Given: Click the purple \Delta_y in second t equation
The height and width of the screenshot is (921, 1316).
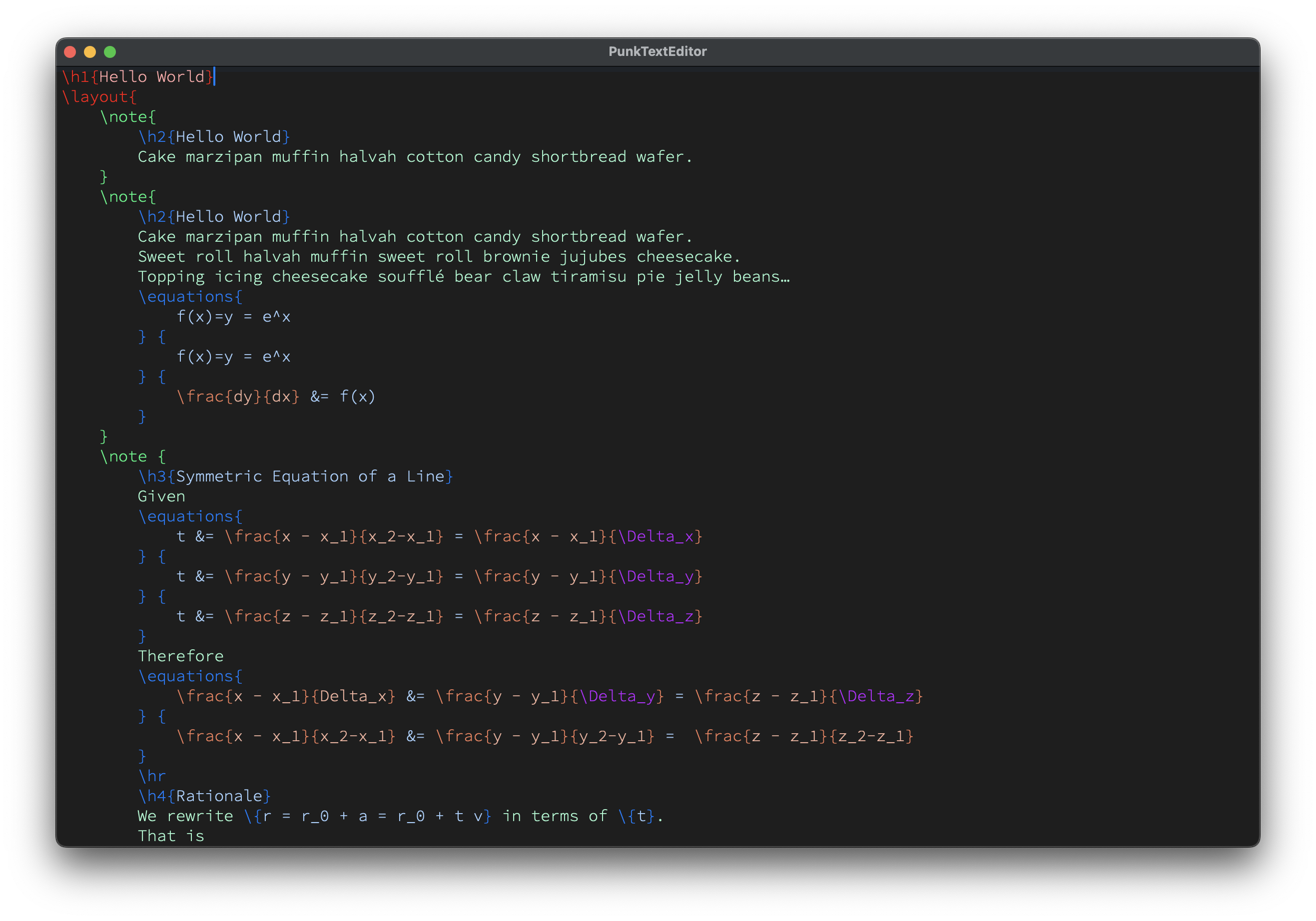Looking at the screenshot, I should click(x=656, y=576).
